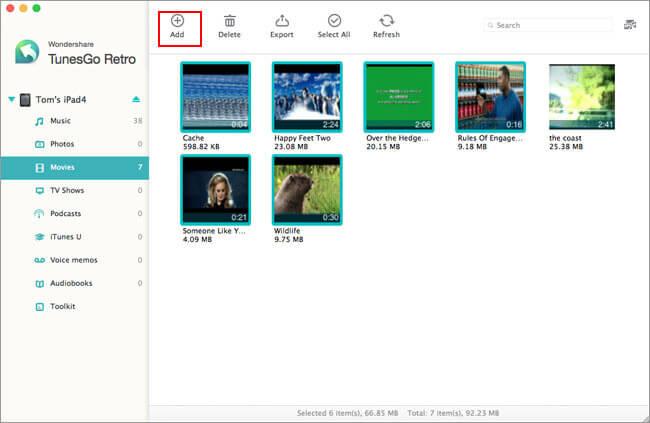Open the iTunes U category

75,237
